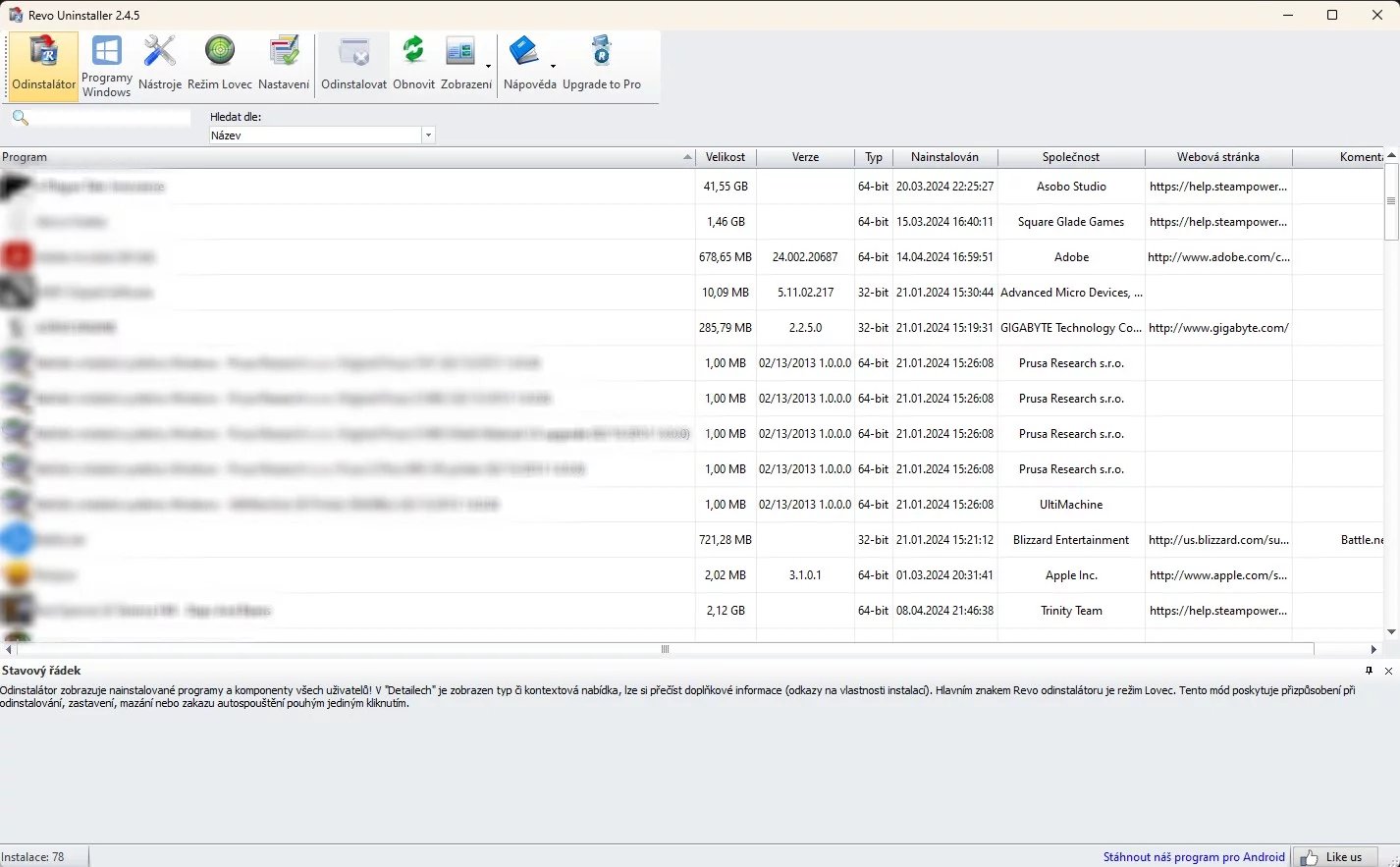Screen dimensions: 1400x867
Task: Click the Zobrazení view icon
Action: [460, 52]
